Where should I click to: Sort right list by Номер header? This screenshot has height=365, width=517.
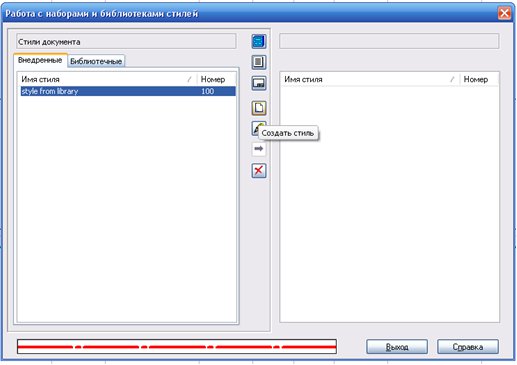pyautogui.click(x=479, y=79)
